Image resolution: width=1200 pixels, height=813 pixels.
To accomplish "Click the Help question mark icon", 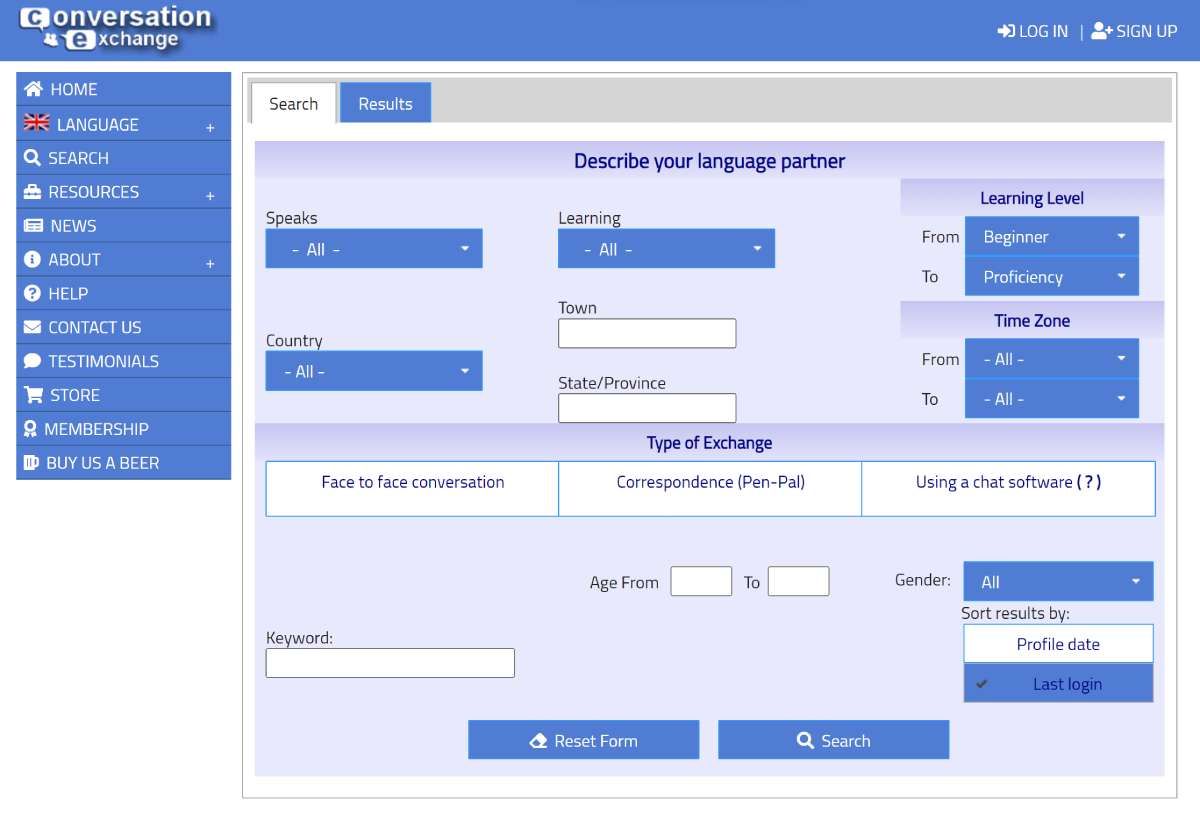I will tap(32, 293).
